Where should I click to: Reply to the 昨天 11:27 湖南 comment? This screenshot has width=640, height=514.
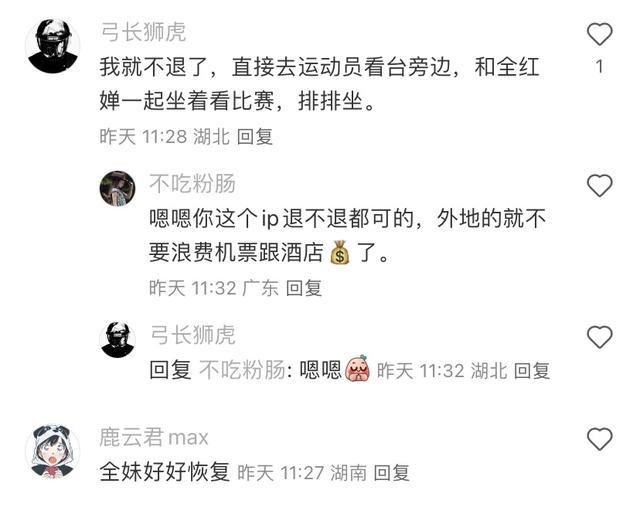391,473
